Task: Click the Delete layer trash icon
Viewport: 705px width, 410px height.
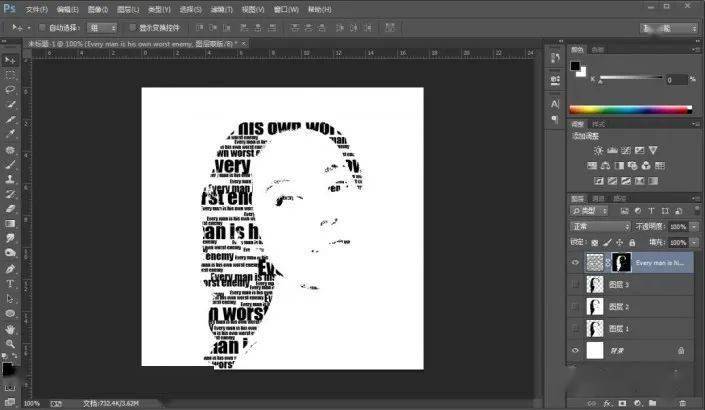Action: pyautogui.click(x=683, y=403)
